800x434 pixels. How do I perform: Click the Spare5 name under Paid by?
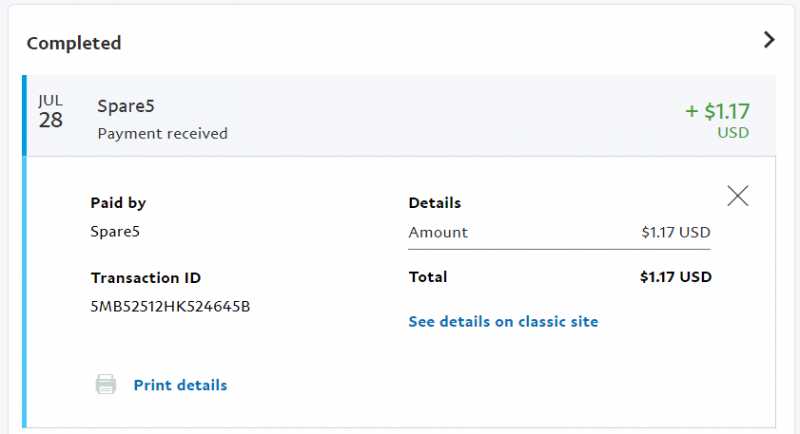click(x=117, y=232)
